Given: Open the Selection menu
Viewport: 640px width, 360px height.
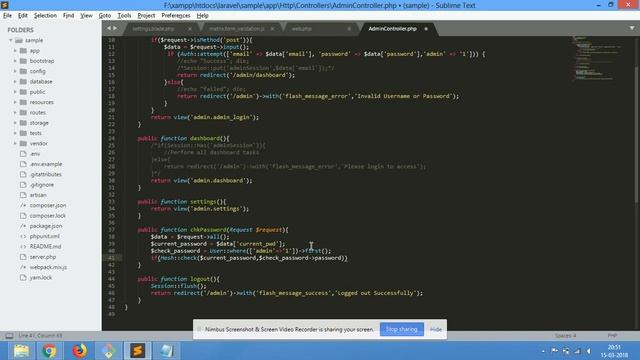Looking at the screenshot, I should click(x=45, y=16).
